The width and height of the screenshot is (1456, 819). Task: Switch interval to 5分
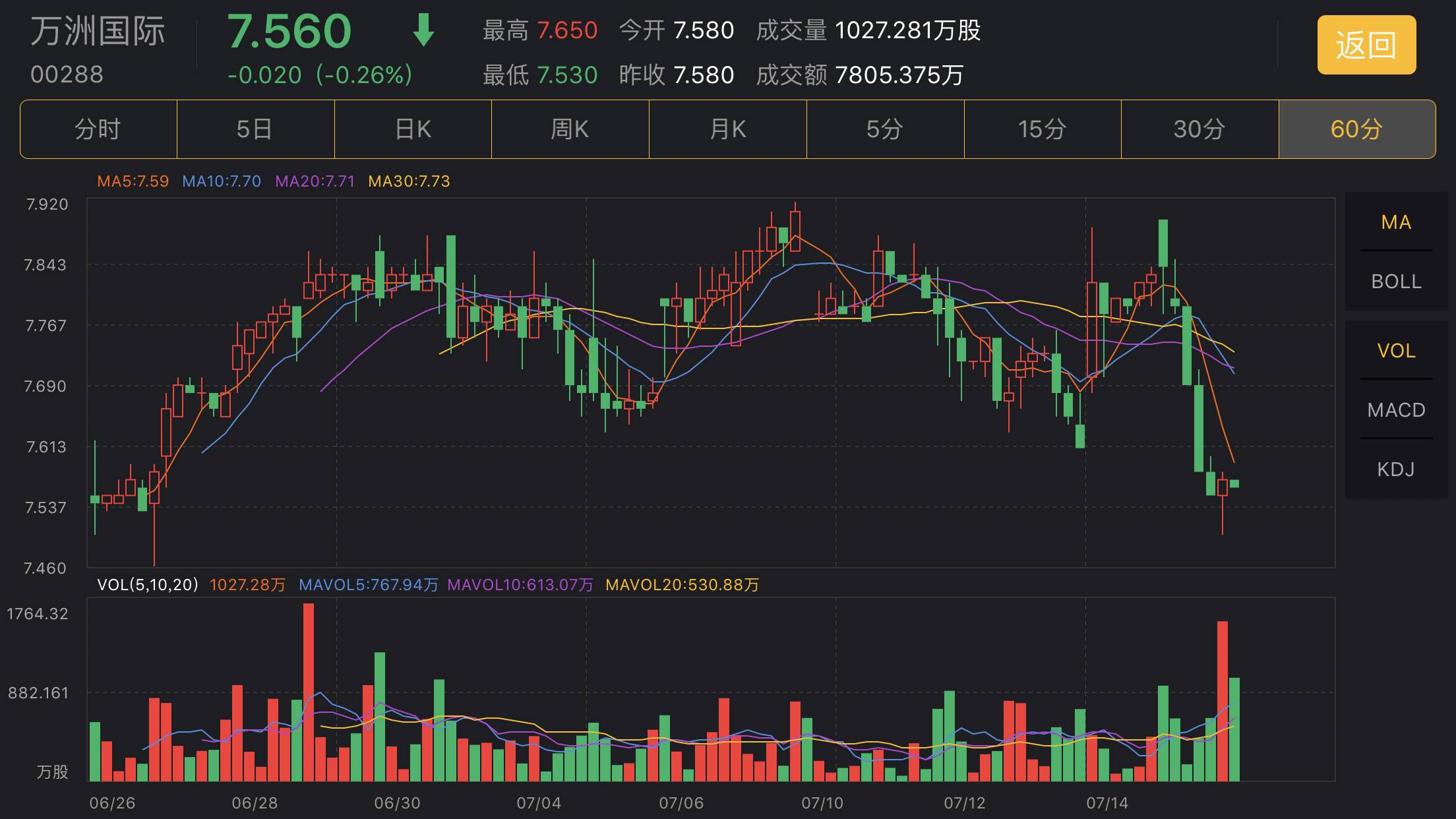[x=884, y=129]
